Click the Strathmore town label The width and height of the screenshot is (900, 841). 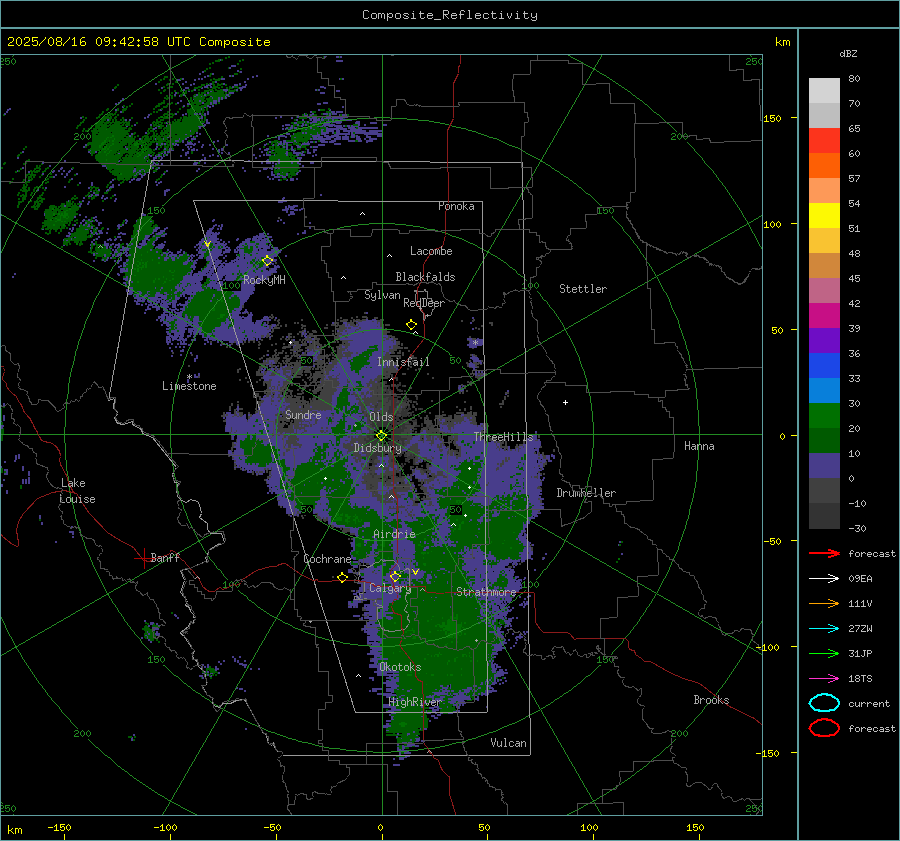486,592
